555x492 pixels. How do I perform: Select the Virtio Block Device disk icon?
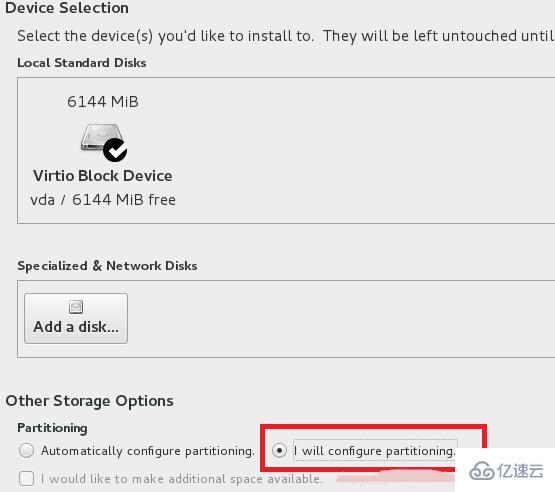pyautogui.click(x=103, y=142)
